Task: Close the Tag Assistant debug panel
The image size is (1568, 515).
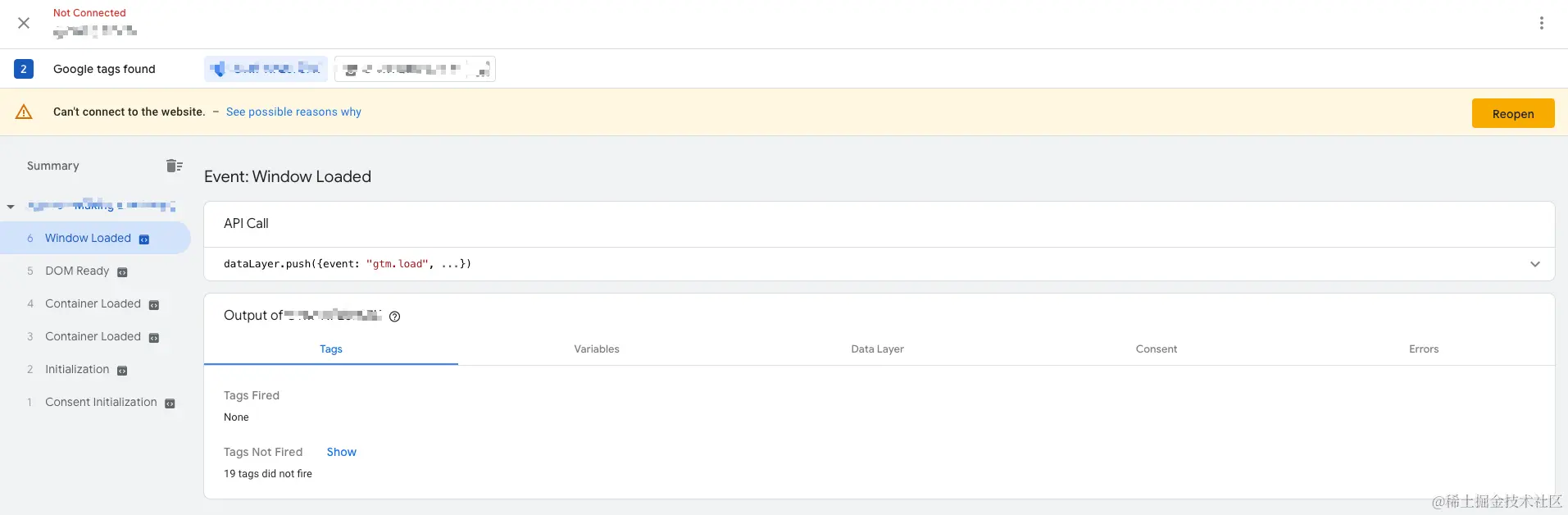Action: click(24, 23)
